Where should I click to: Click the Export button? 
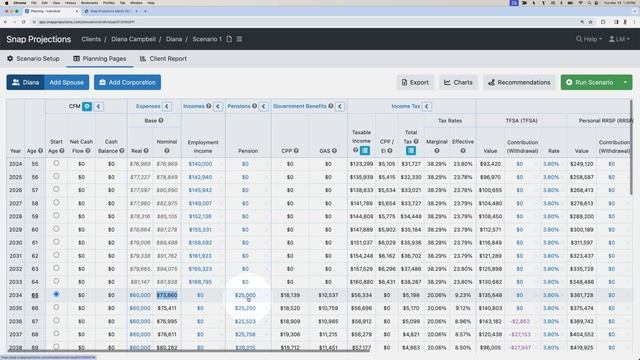[x=415, y=82]
